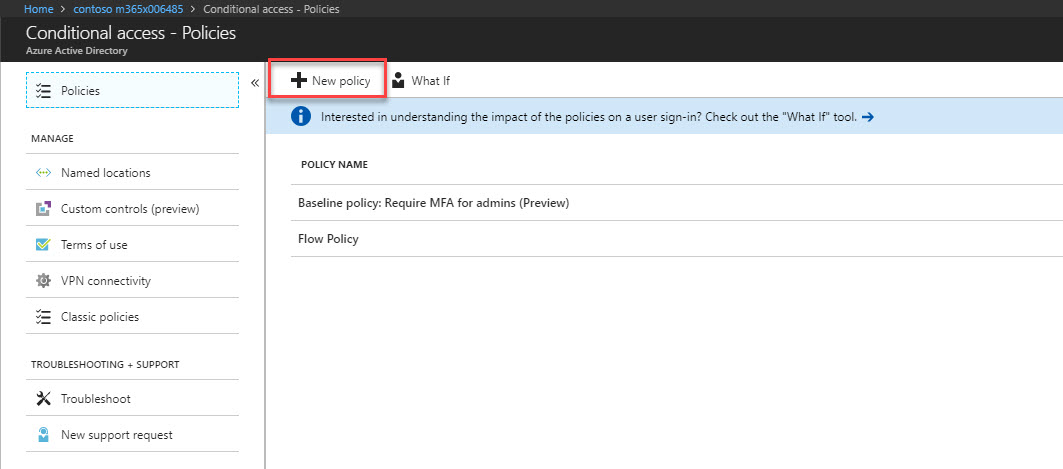Click the What If person icon
This screenshot has width=1063, height=469.
(x=399, y=81)
